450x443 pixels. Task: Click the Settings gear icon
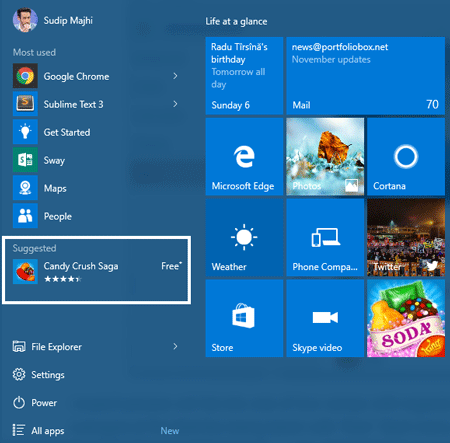point(19,375)
